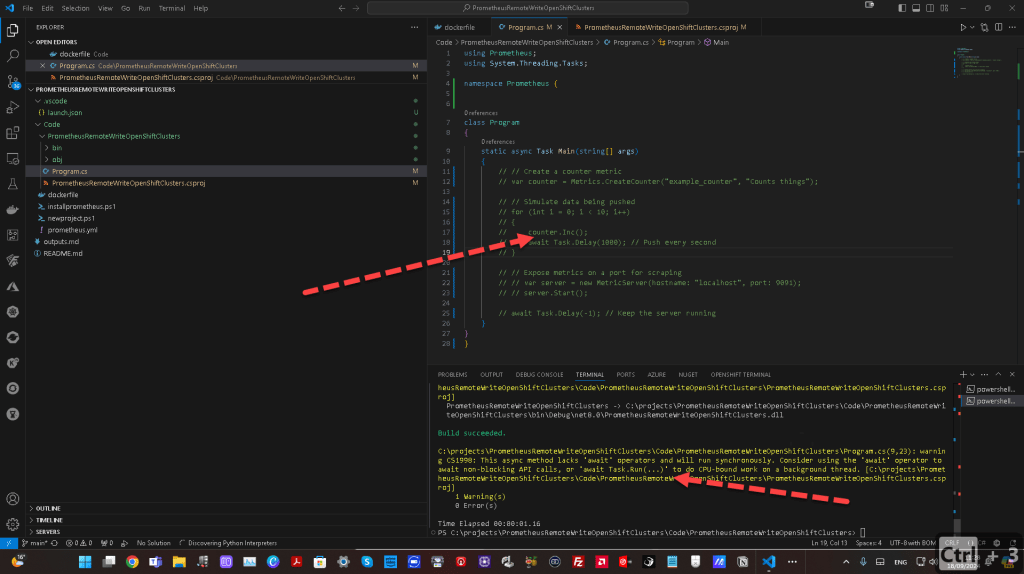Switch to the PROBLEMS panel tab
The height and width of the screenshot is (574, 1024).
pyautogui.click(x=452, y=375)
